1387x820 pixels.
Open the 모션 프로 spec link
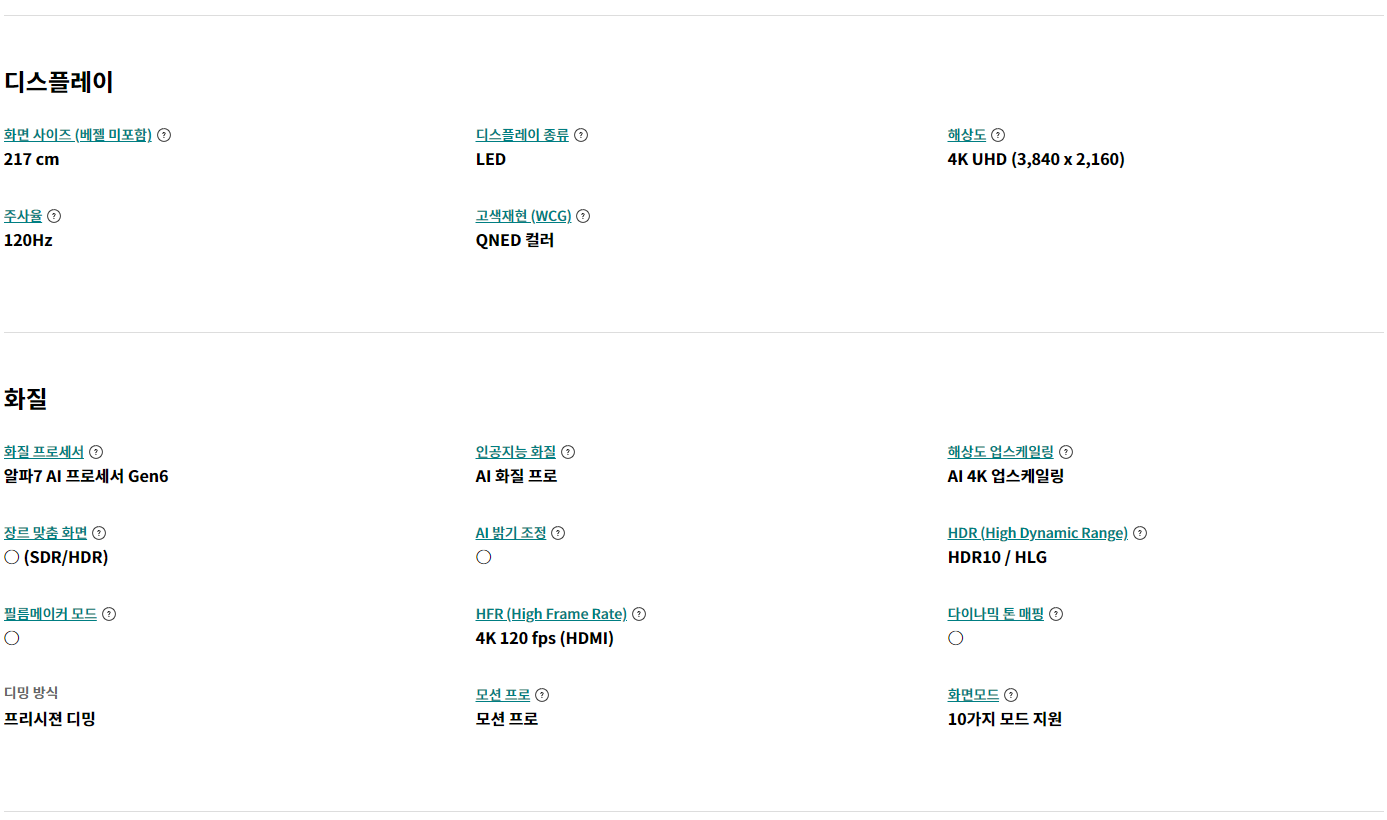tap(503, 695)
